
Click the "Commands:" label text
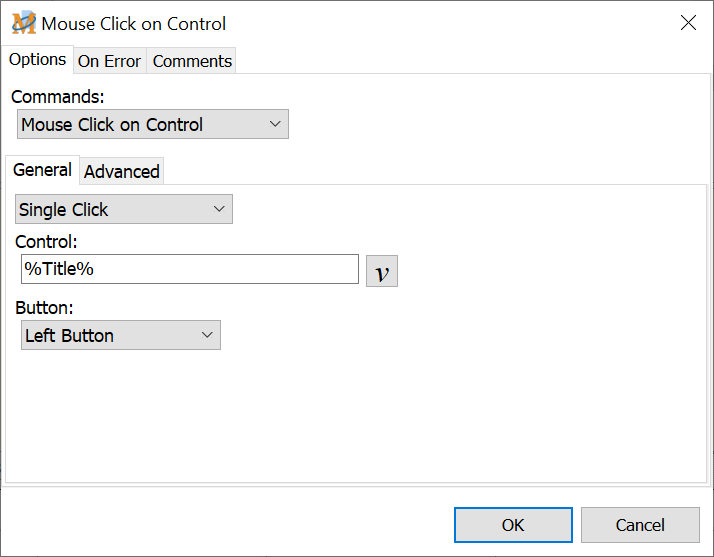[x=57, y=97]
